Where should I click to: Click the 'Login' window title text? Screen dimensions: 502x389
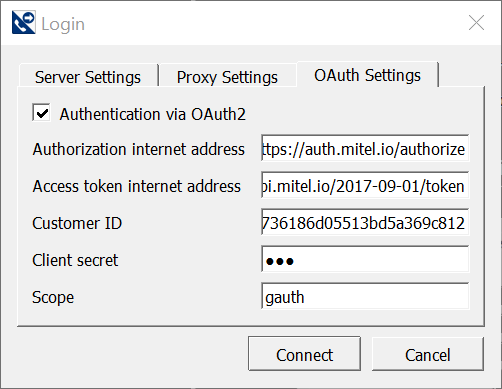[63, 24]
